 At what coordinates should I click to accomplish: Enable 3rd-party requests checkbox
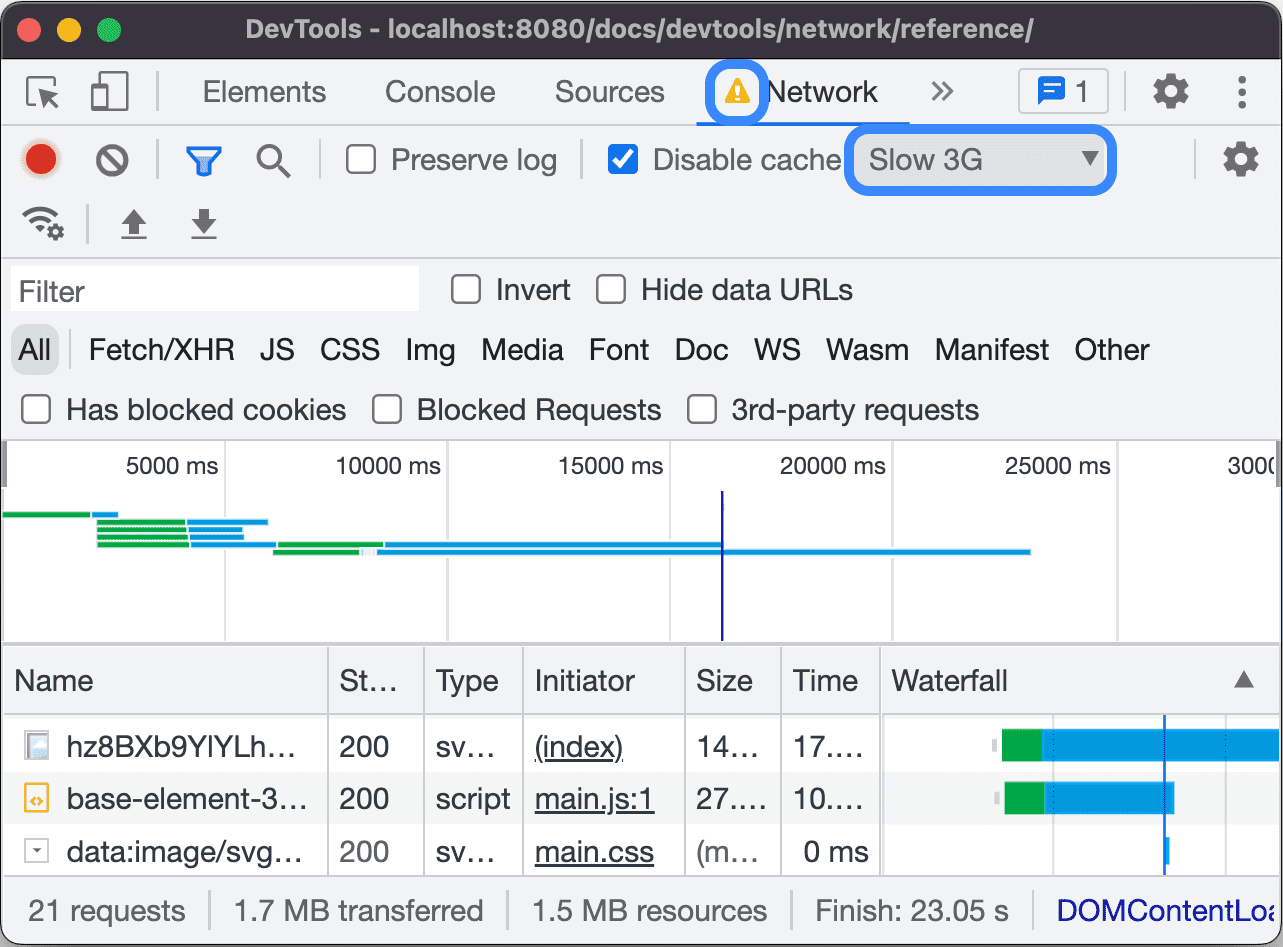702,410
